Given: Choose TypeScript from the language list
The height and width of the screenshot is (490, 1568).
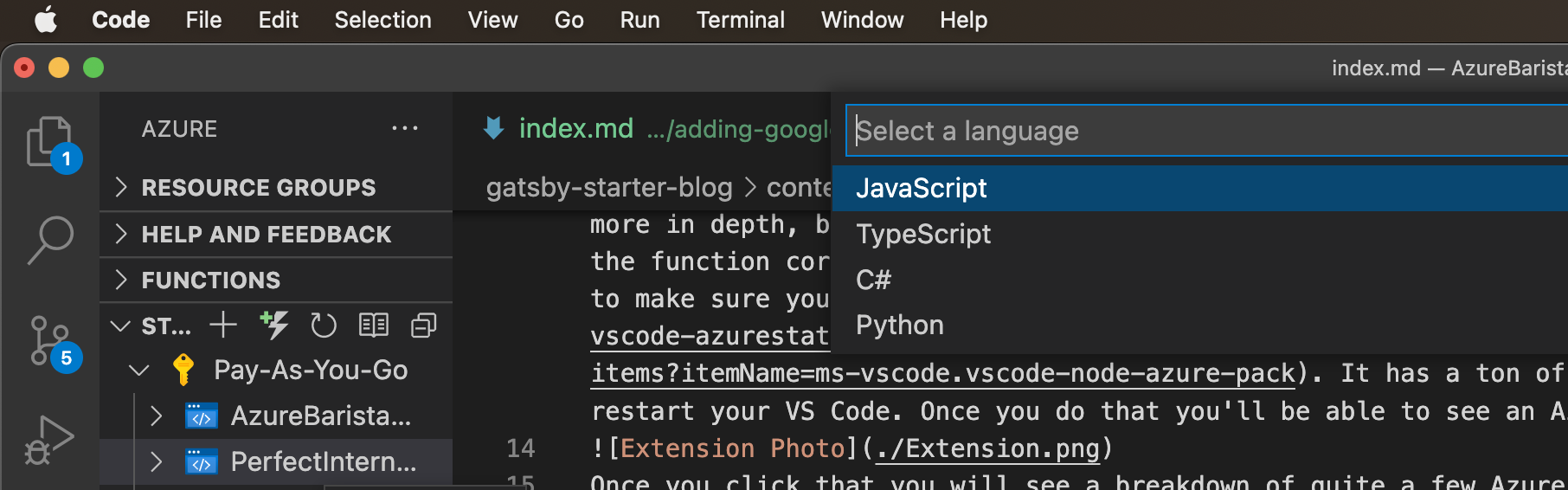Looking at the screenshot, I should pos(923,235).
